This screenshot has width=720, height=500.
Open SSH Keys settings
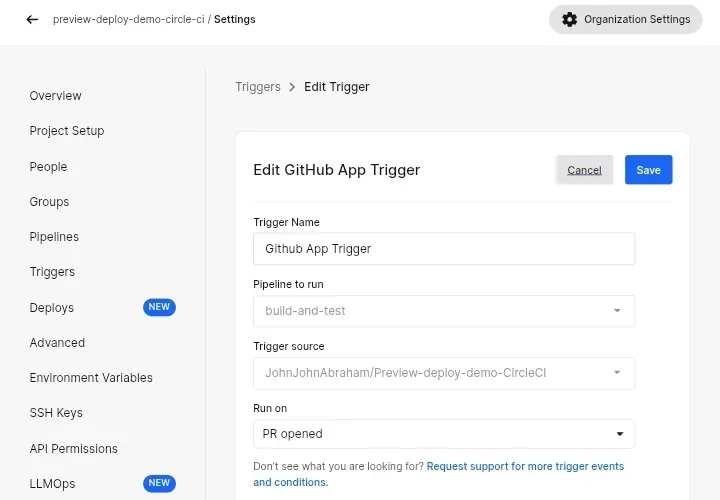(x=56, y=413)
